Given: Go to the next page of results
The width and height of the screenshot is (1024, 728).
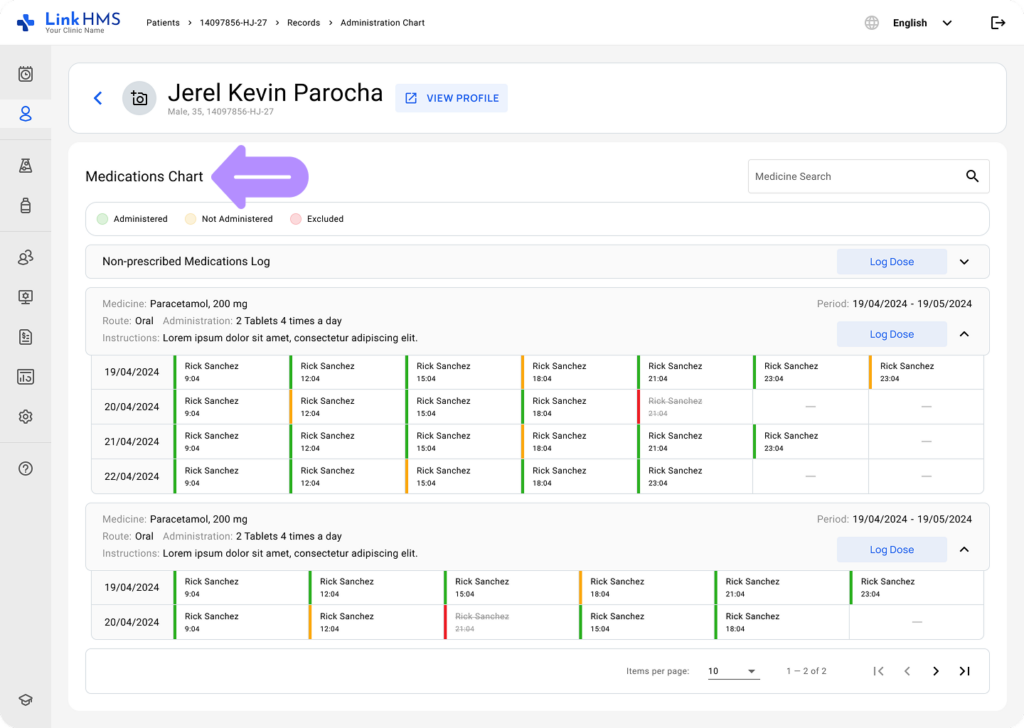Looking at the screenshot, I should pos(936,671).
